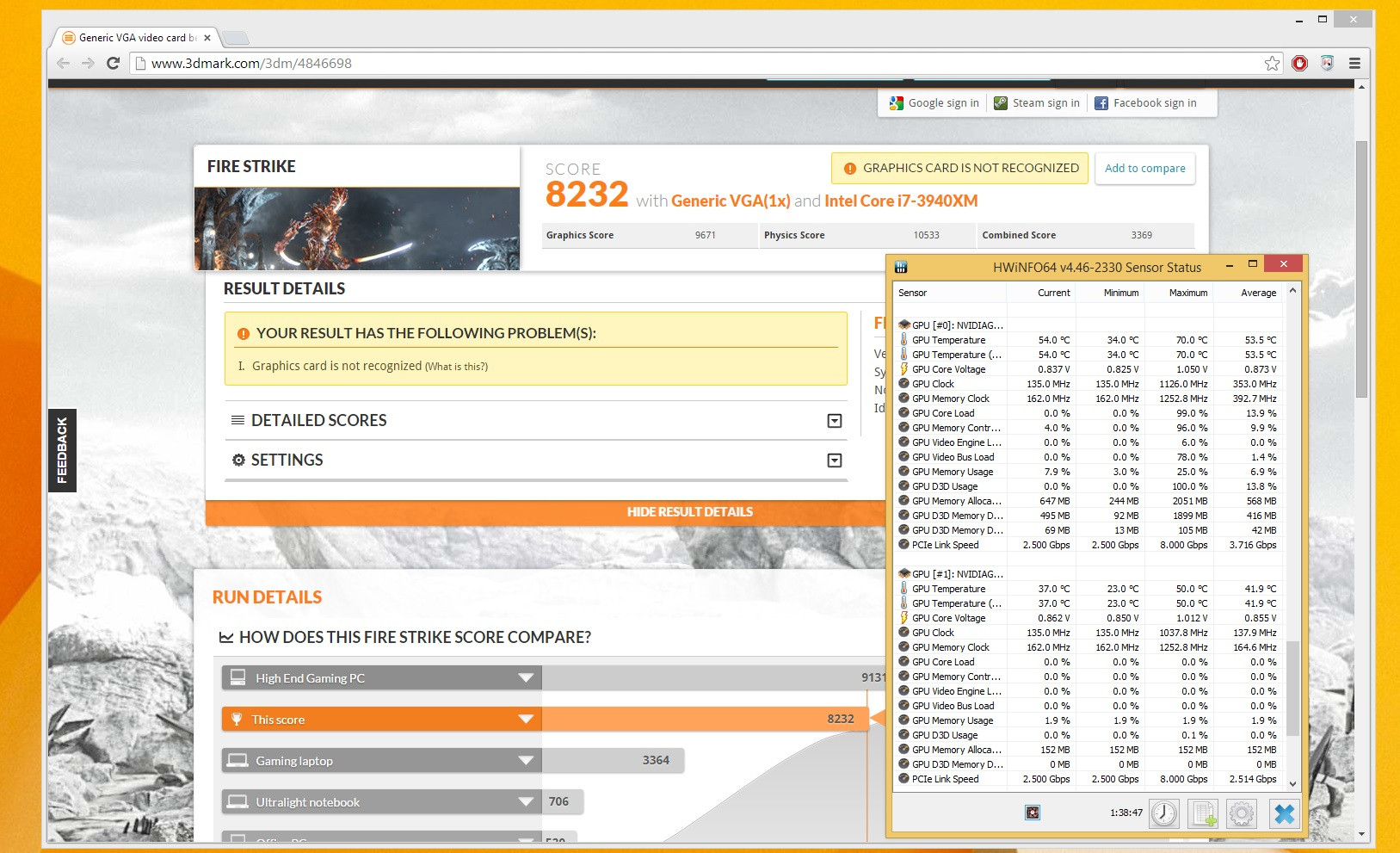Sign in with Google

click(x=934, y=103)
